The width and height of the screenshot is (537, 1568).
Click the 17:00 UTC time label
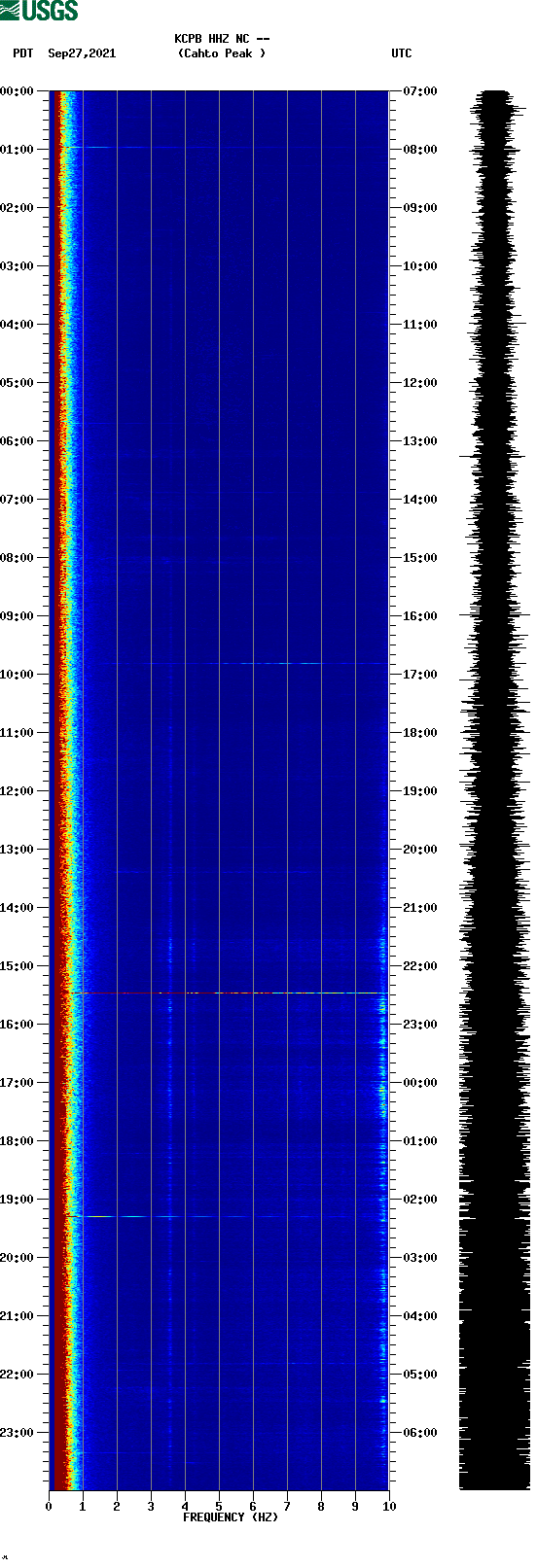[420, 675]
